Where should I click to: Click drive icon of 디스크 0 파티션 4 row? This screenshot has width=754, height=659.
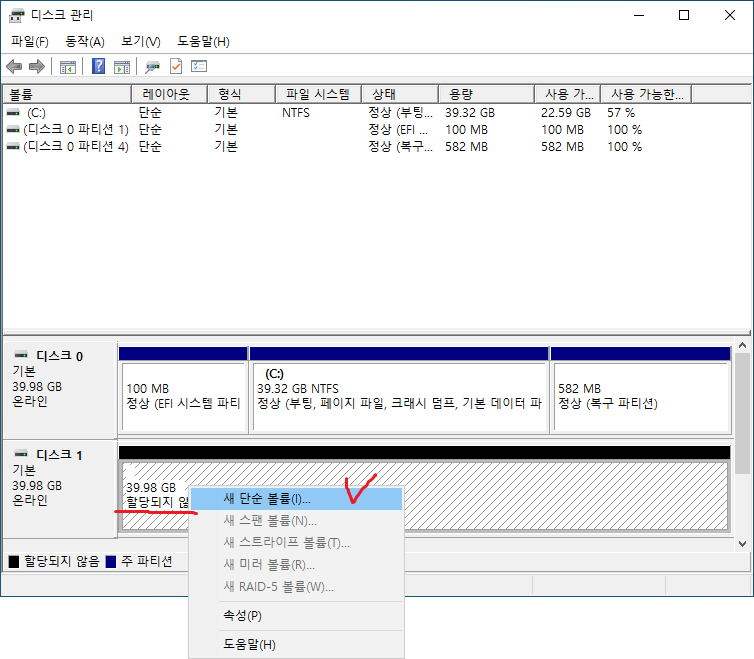[x=13, y=146]
